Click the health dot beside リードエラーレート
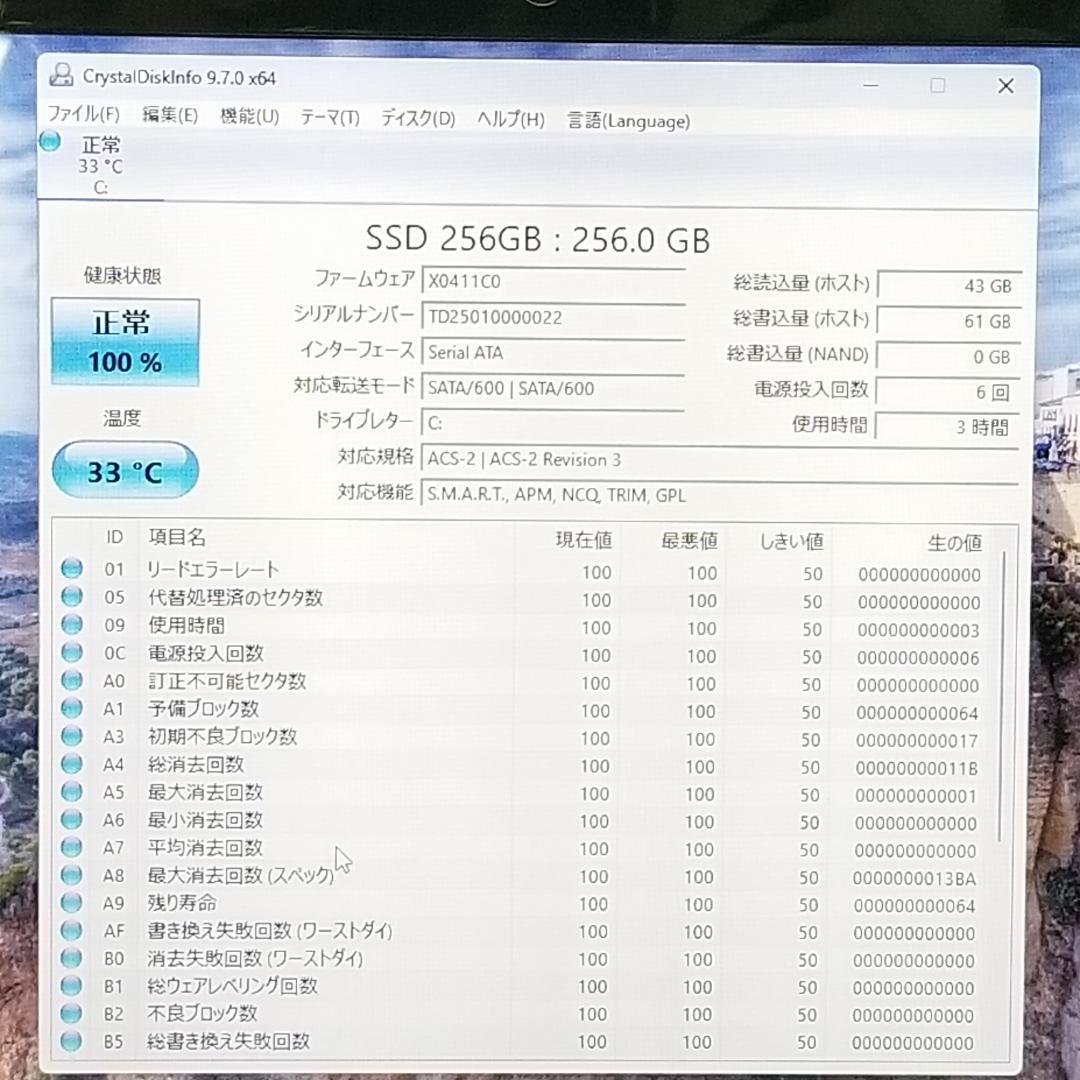Screen dimensions: 1080x1080 71,568
